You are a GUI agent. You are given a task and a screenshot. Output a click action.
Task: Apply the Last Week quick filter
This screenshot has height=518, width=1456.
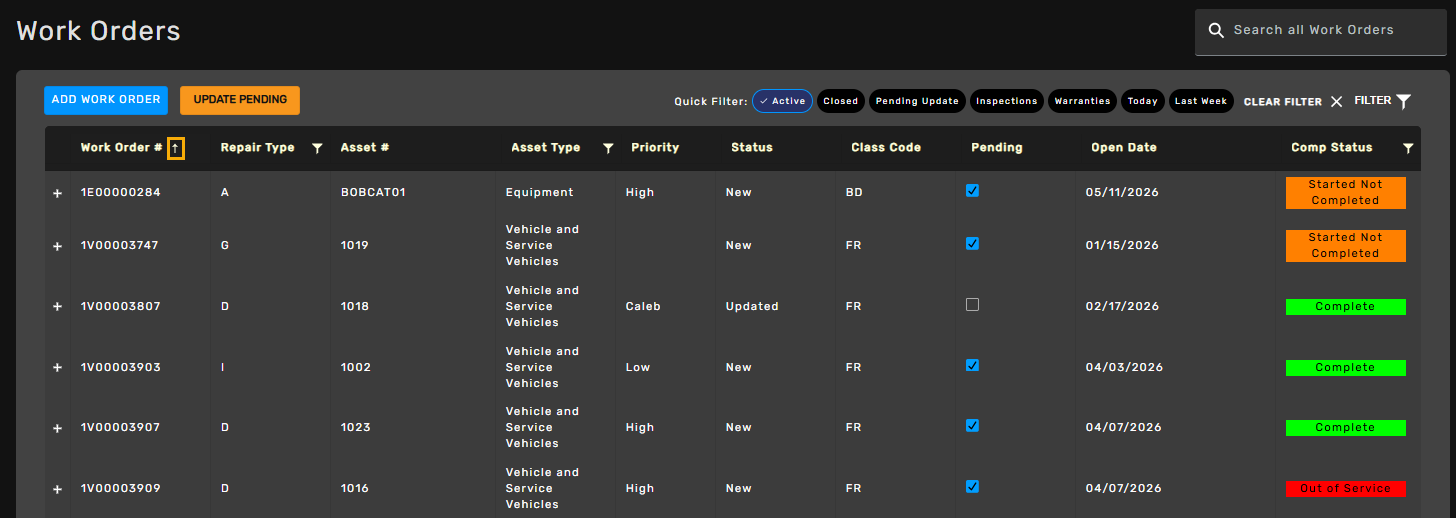(1201, 101)
